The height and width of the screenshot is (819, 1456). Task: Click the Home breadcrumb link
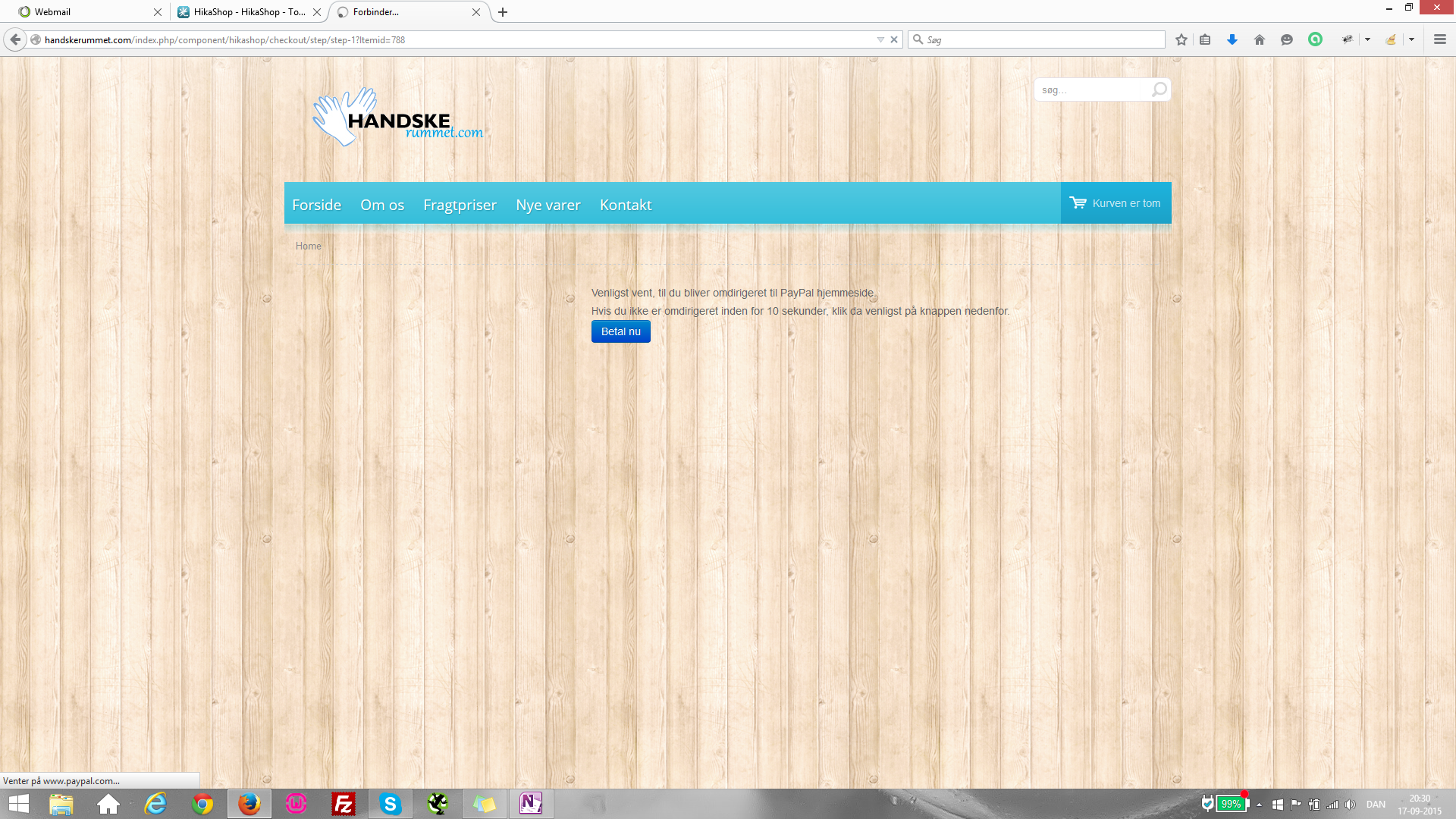click(x=308, y=246)
